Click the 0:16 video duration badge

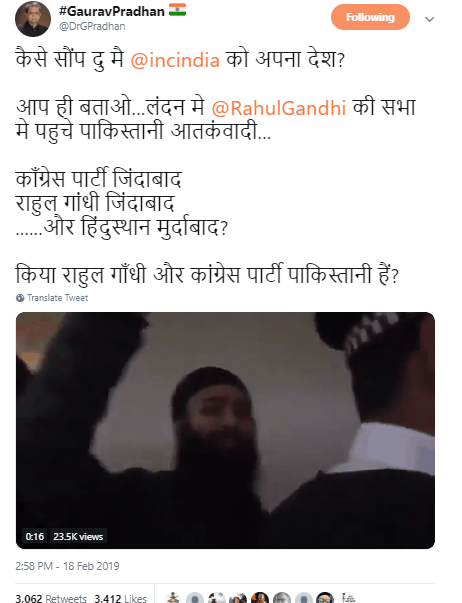35,536
